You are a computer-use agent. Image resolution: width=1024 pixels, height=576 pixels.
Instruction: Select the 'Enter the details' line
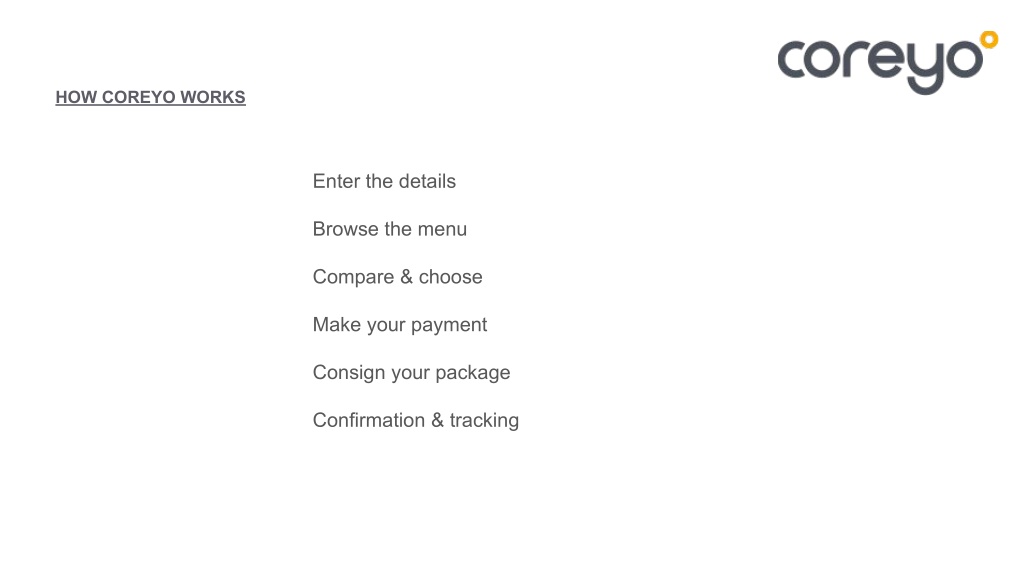click(384, 181)
